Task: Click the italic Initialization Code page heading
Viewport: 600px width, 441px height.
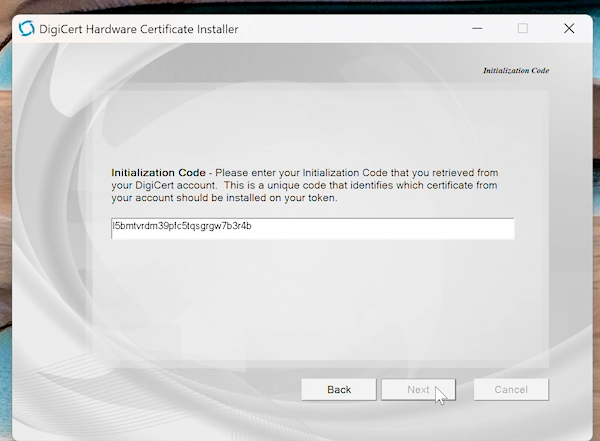Action: point(515,71)
